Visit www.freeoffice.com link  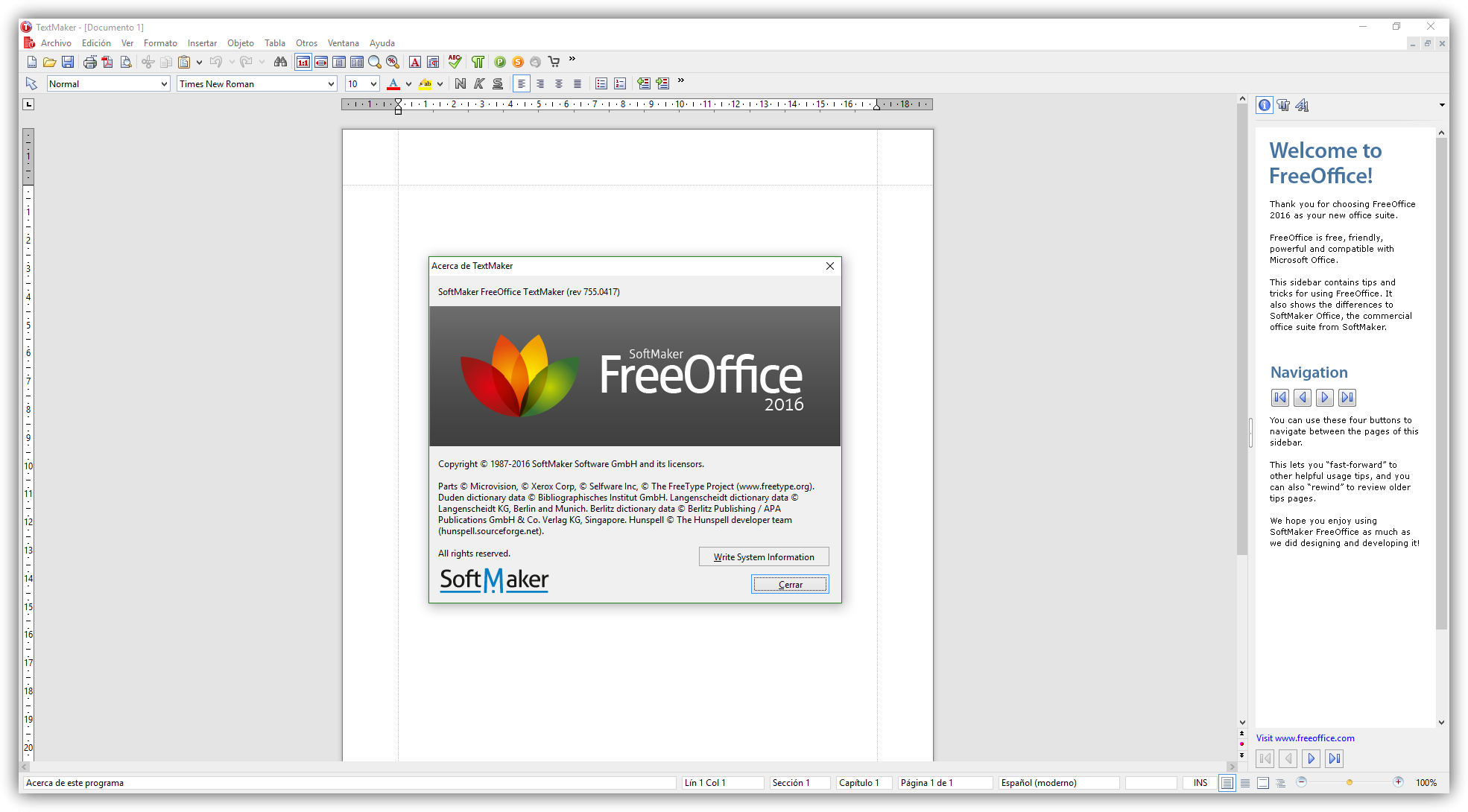(x=1305, y=738)
